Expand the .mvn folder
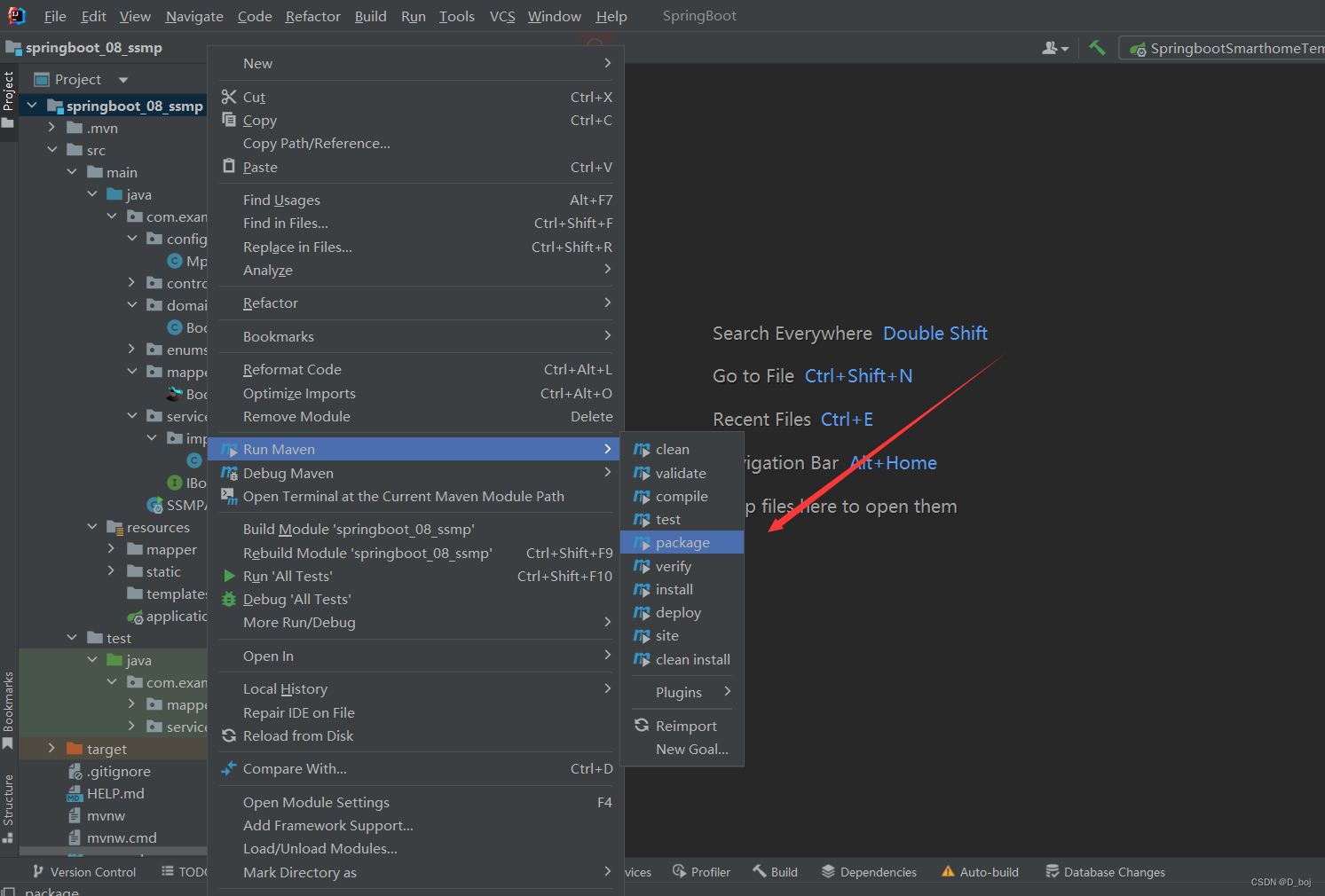 coord(51,128)
